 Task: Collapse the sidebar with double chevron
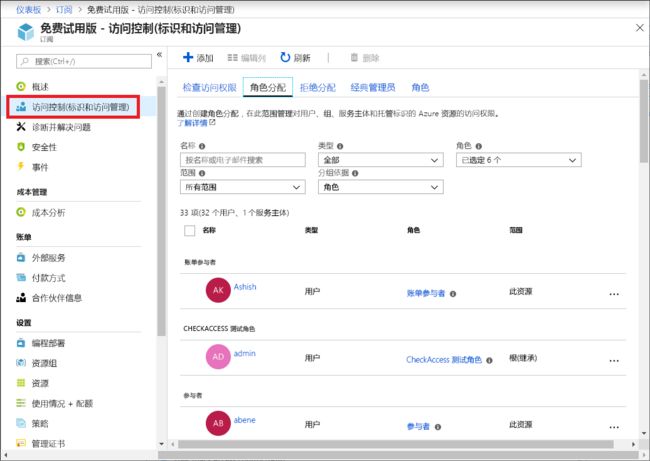[159, 55]
